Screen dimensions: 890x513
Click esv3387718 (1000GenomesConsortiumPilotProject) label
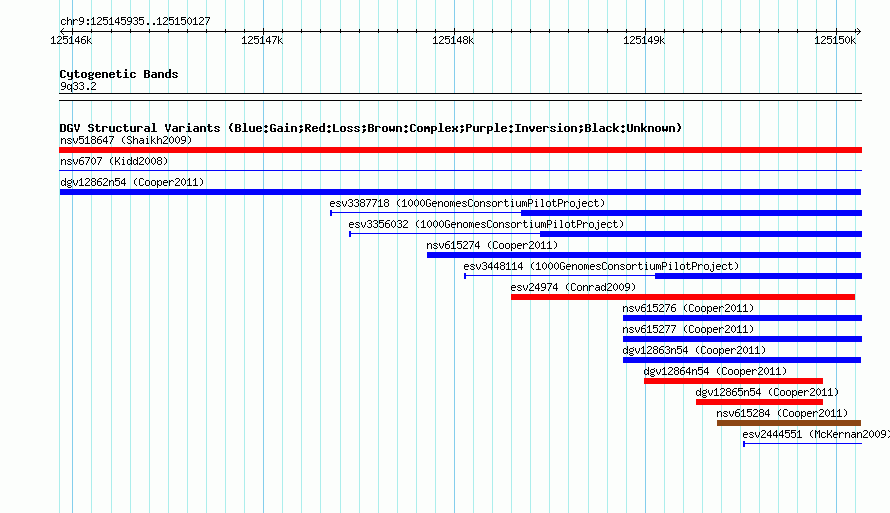[x=467, y=203]
